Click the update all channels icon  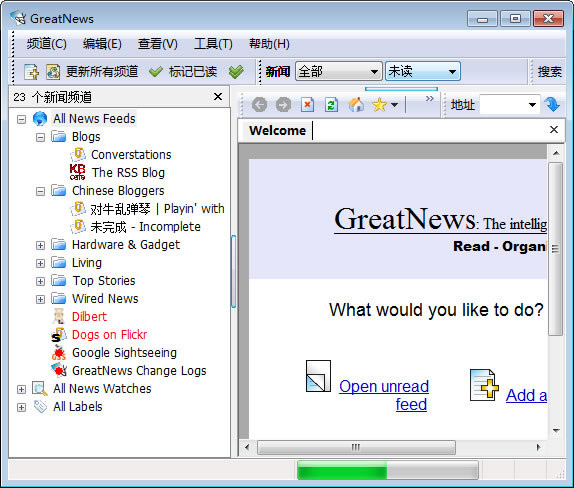(53, 71)
